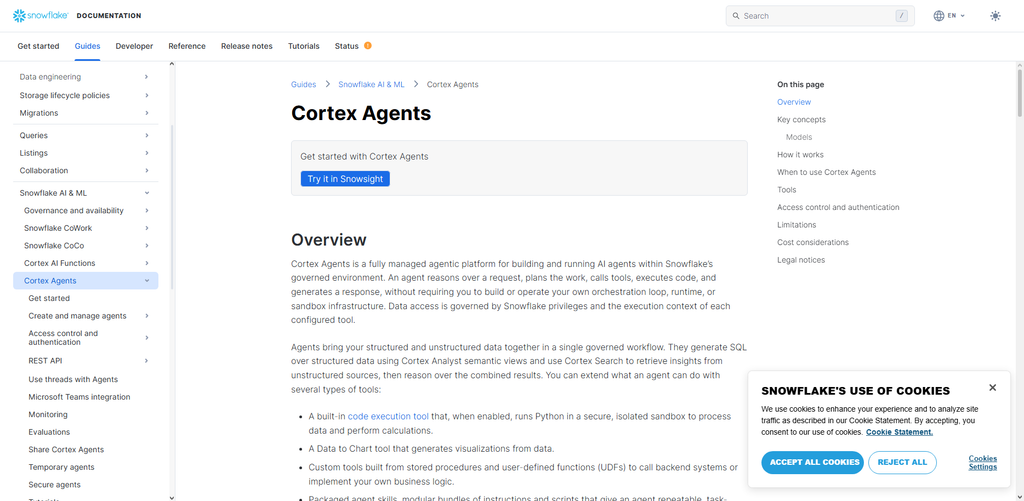The width and height of the screenshot is (1024, 501).
Task: Jump to Legal notices section
Action: (801, 260)
